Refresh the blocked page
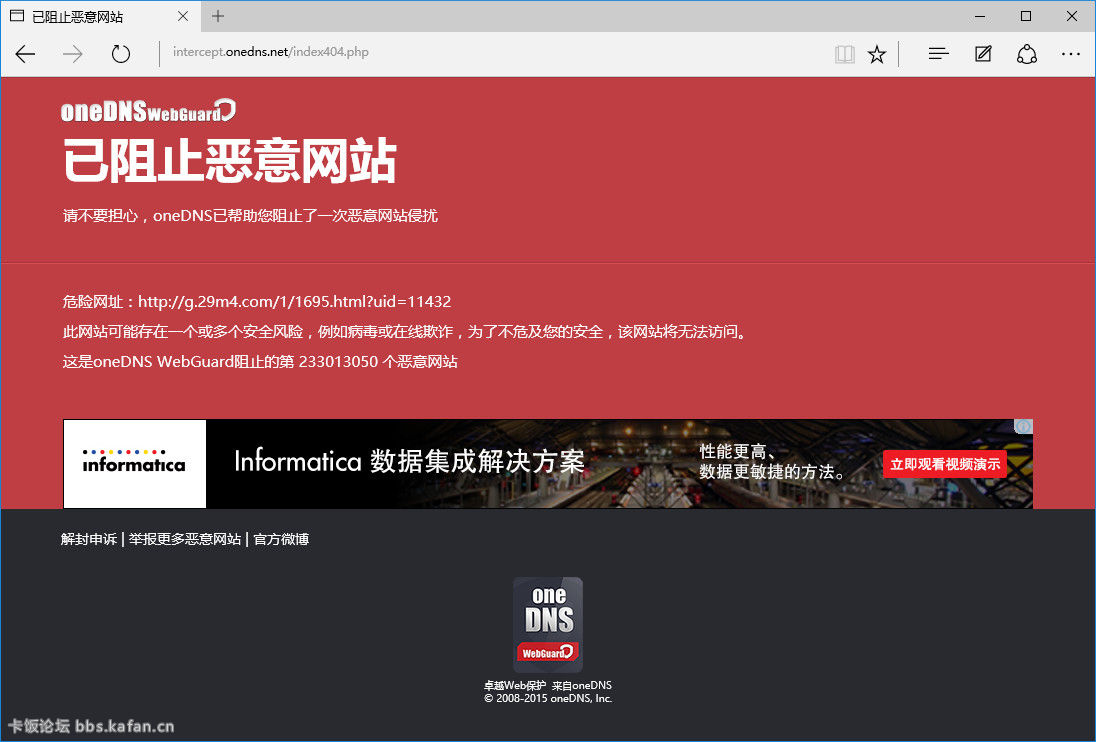1096x742 pixels. [x=121, y=54]
